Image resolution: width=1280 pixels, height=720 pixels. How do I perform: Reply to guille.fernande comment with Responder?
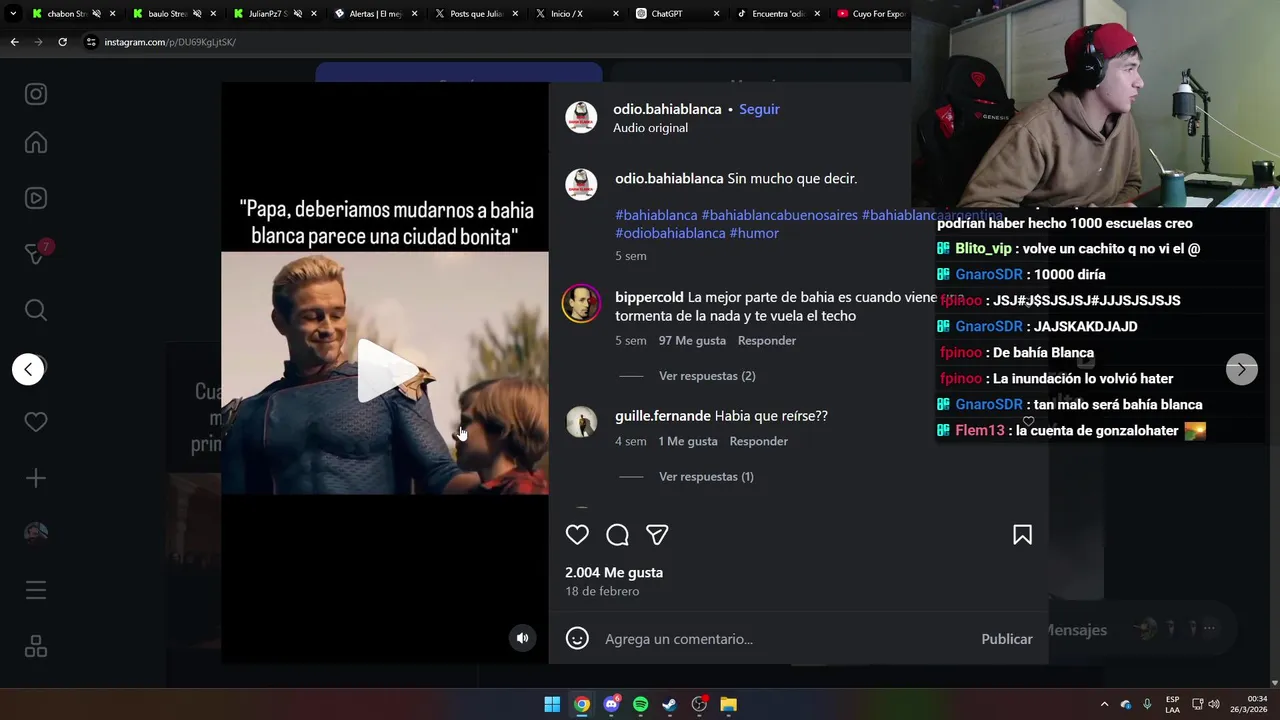(759, 441)
